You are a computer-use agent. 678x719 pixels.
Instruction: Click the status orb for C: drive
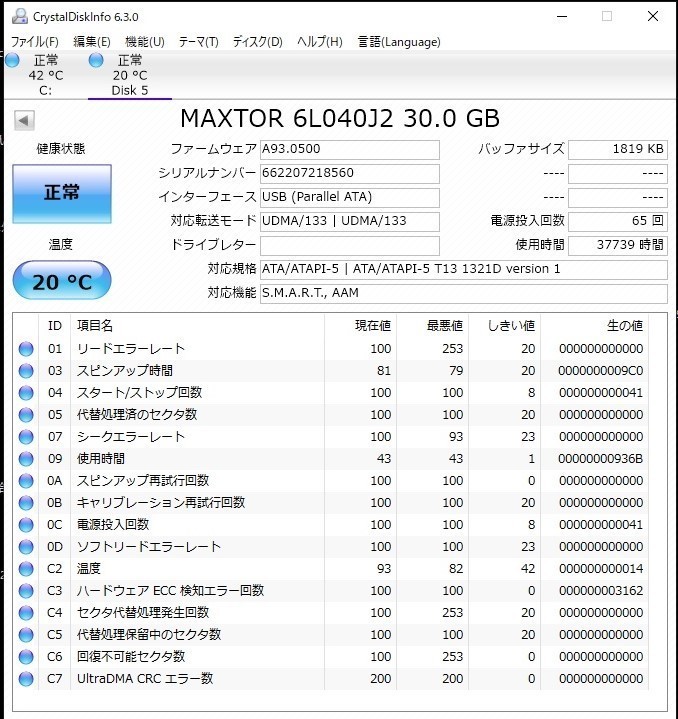(12, 60)
